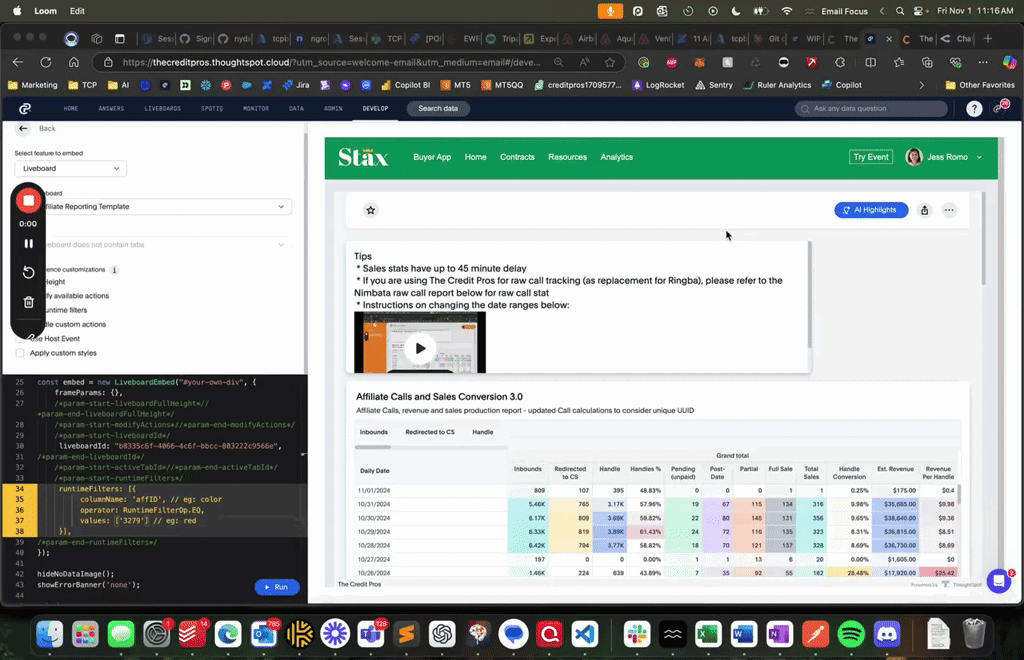Open the chat support bubble

tap(997, 581)
